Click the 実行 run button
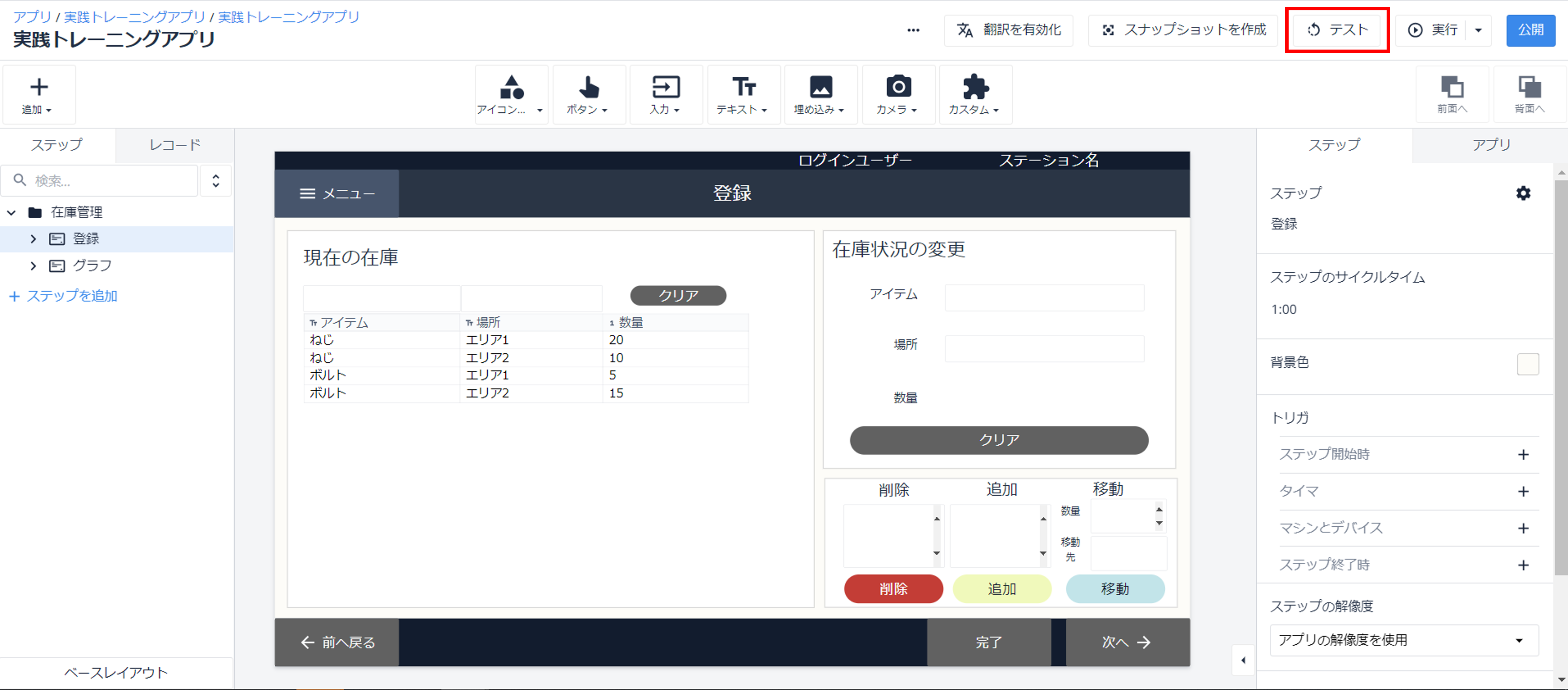The image size is (1568, 690). point(1432,30)
